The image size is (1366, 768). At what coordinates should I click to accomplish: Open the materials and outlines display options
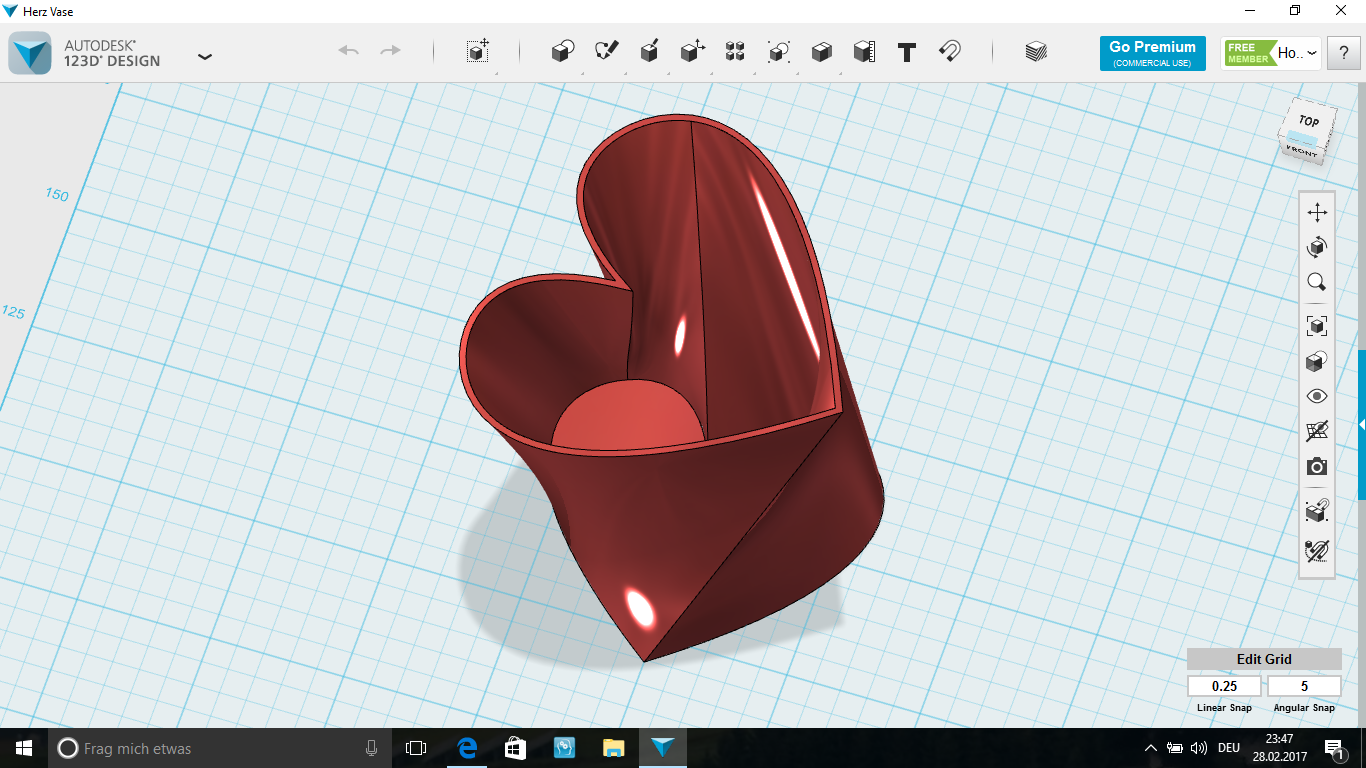point(1317,361)
